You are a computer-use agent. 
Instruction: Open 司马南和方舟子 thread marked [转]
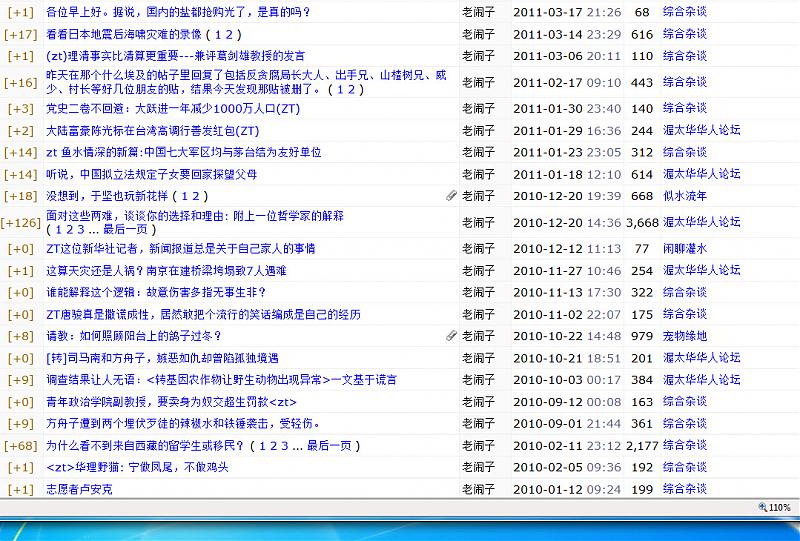tap(162, 358)
